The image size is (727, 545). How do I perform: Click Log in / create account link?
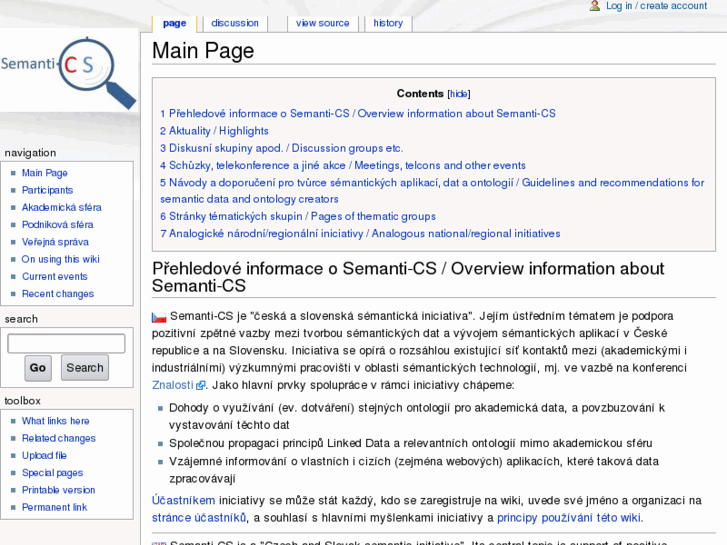[x=656, y=6]
